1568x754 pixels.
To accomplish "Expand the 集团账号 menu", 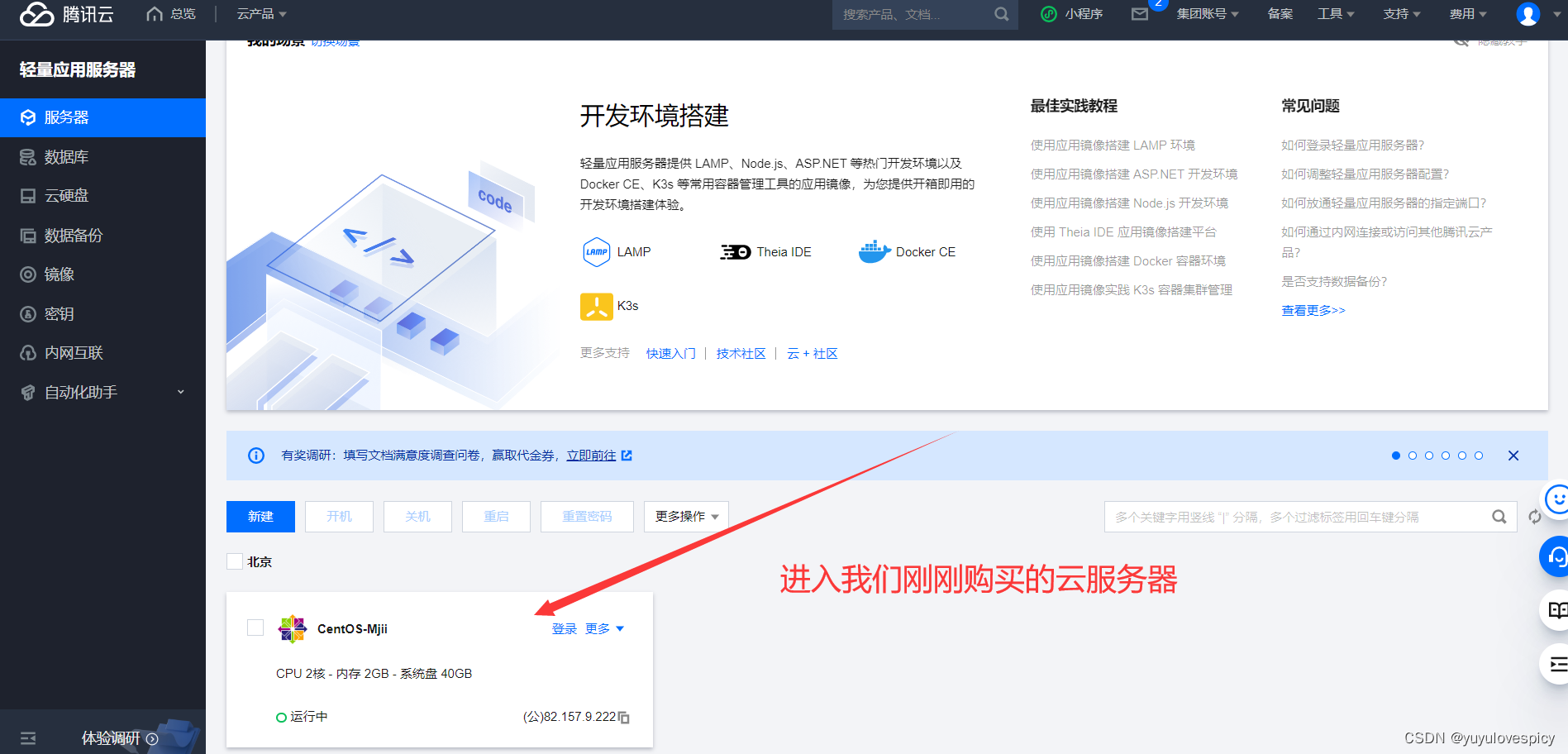I will pyautogui.click(x=1208, y=14).
